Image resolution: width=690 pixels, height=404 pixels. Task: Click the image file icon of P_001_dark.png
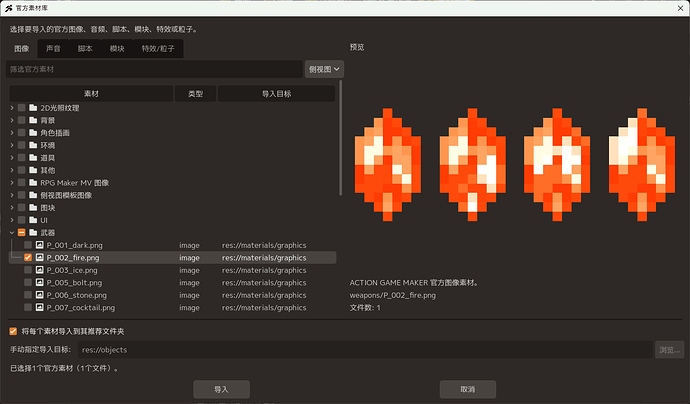click(x=40, y=245)
